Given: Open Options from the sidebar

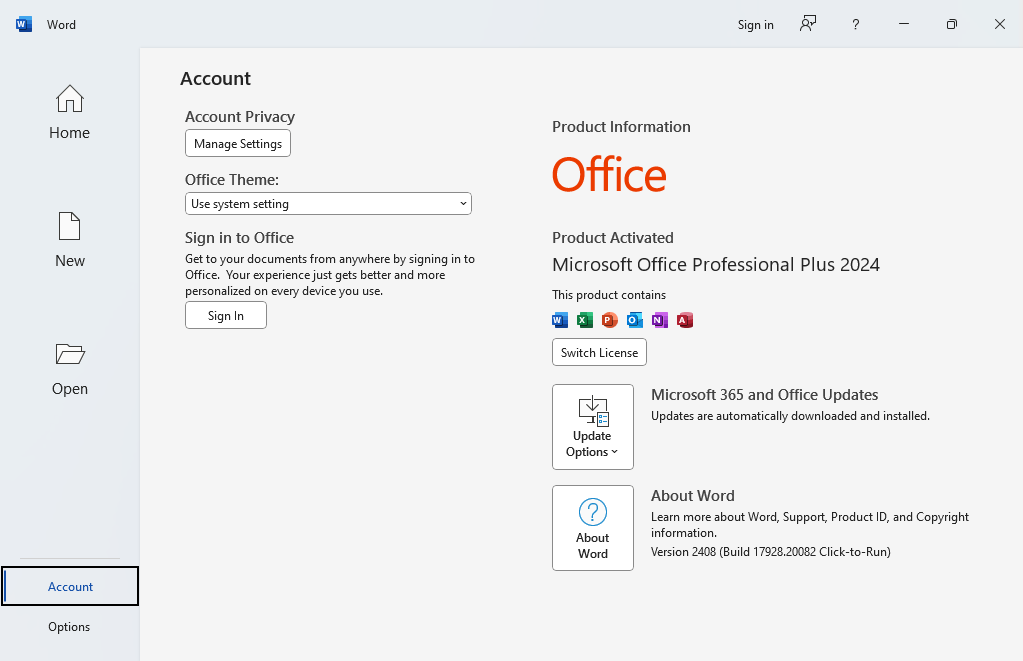Looking at the screenshot, I should coord(69,627).
